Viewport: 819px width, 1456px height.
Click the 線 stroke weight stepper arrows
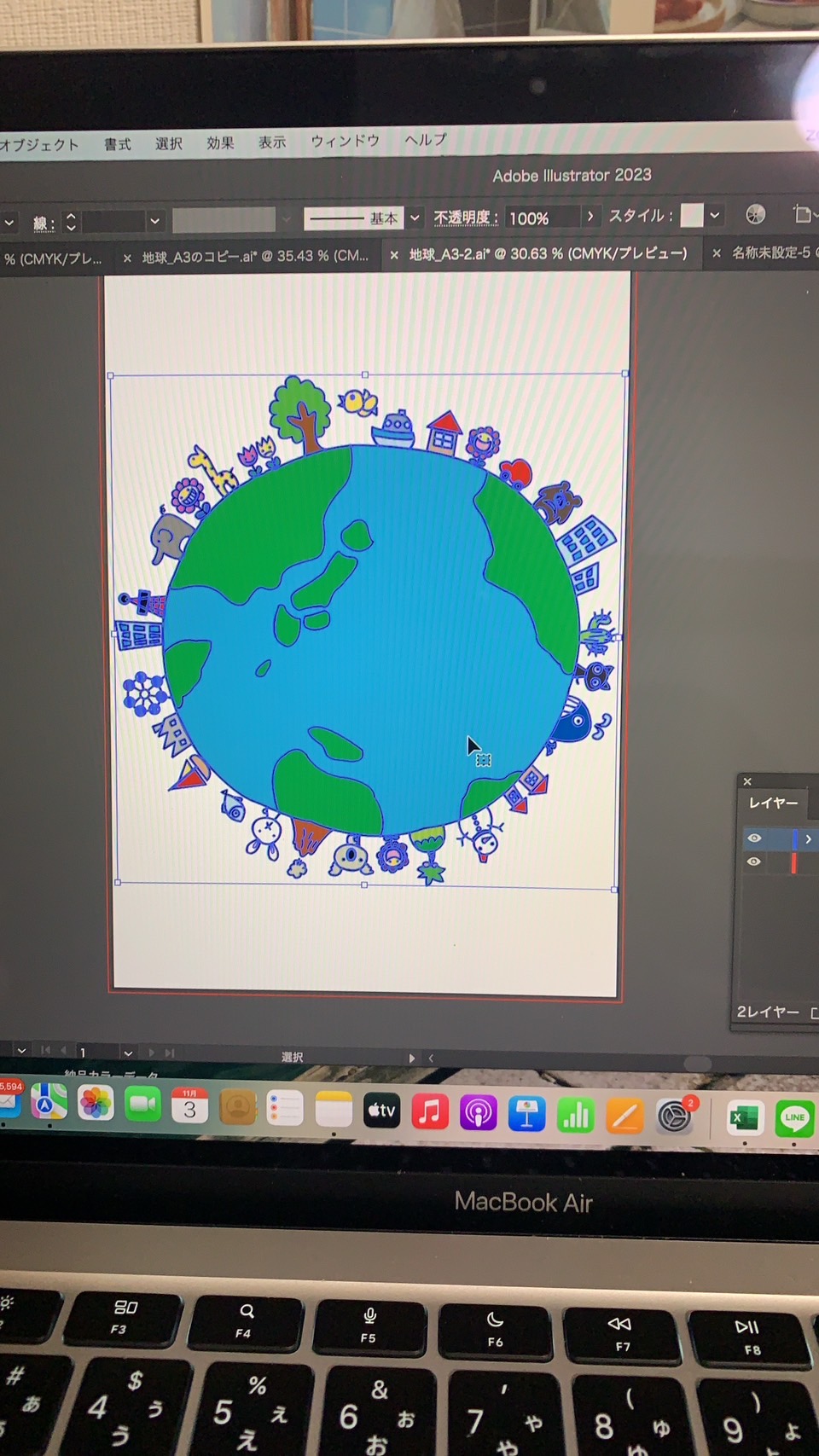pos(71,222)
